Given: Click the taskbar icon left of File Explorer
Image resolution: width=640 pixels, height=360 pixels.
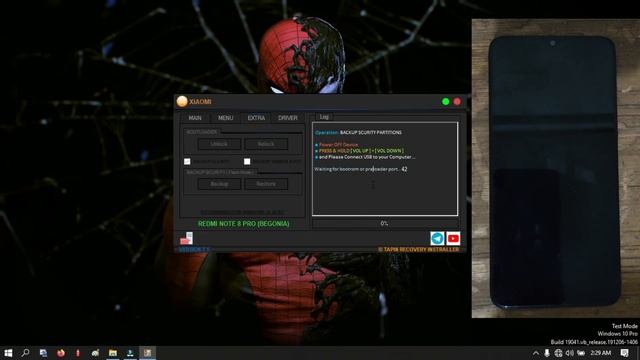Looking at the screenshot, I should 96,353.
